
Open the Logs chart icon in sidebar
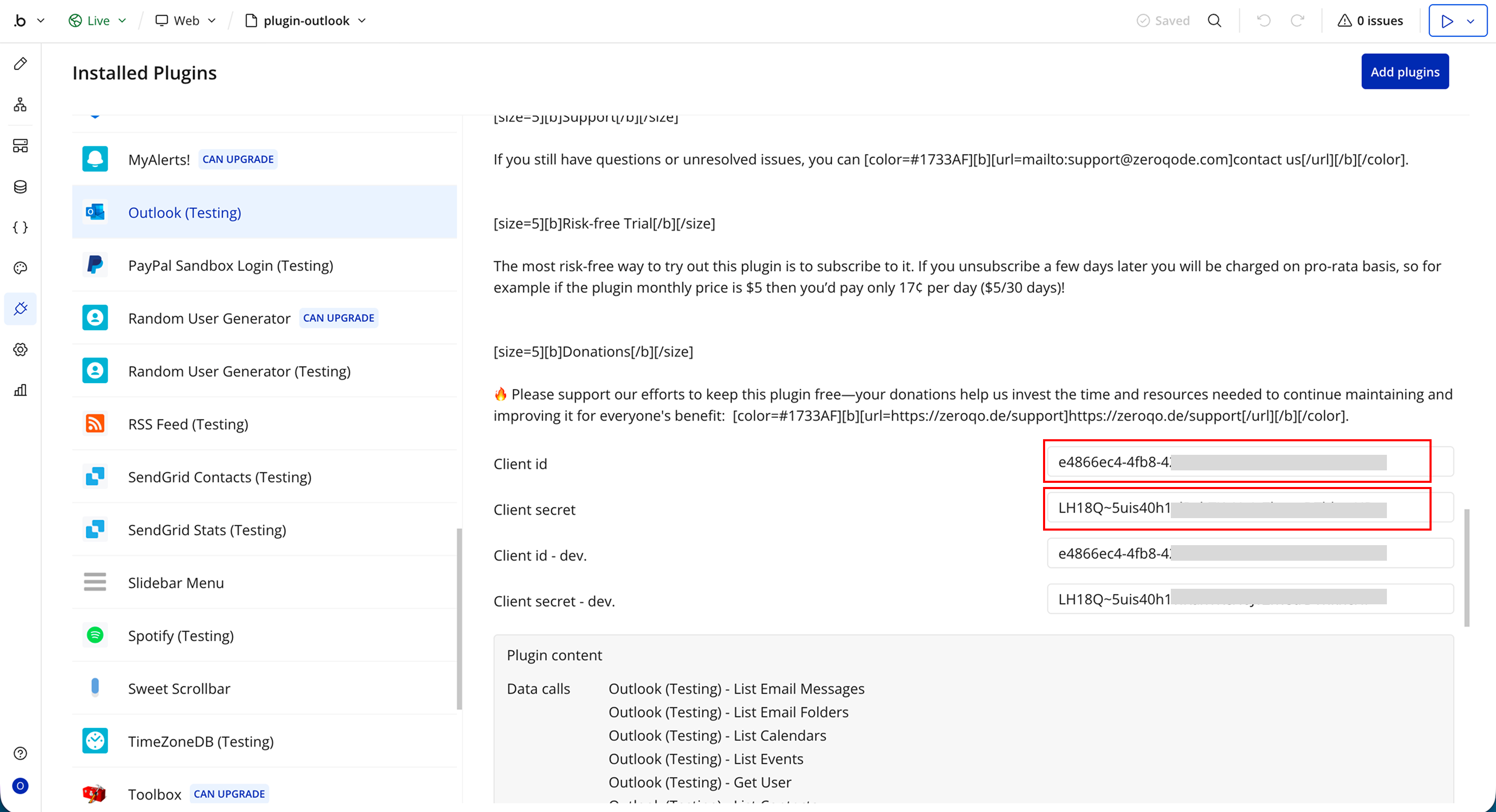[x=20, y=390]
